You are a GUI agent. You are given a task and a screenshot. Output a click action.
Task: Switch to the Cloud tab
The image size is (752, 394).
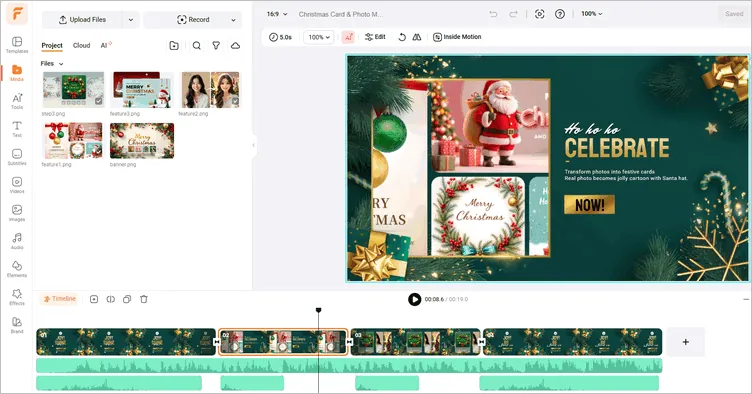click(x=82, y=46)
